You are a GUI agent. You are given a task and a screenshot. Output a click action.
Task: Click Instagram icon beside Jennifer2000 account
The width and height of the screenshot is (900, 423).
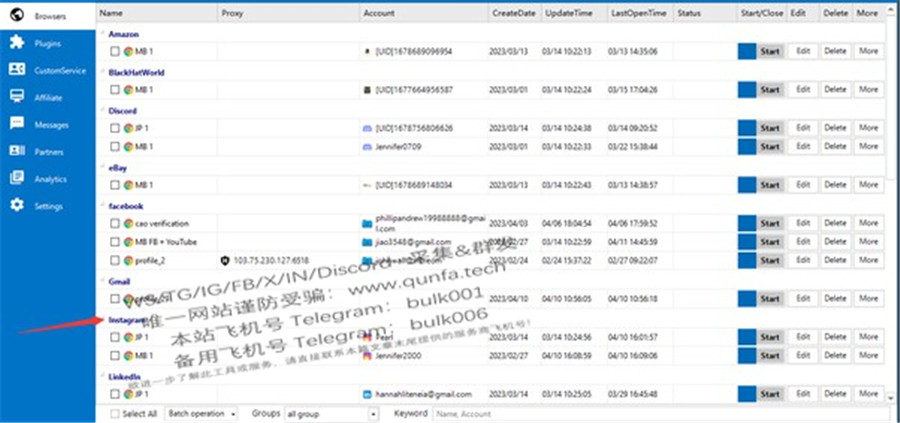[x=367, y=356]
